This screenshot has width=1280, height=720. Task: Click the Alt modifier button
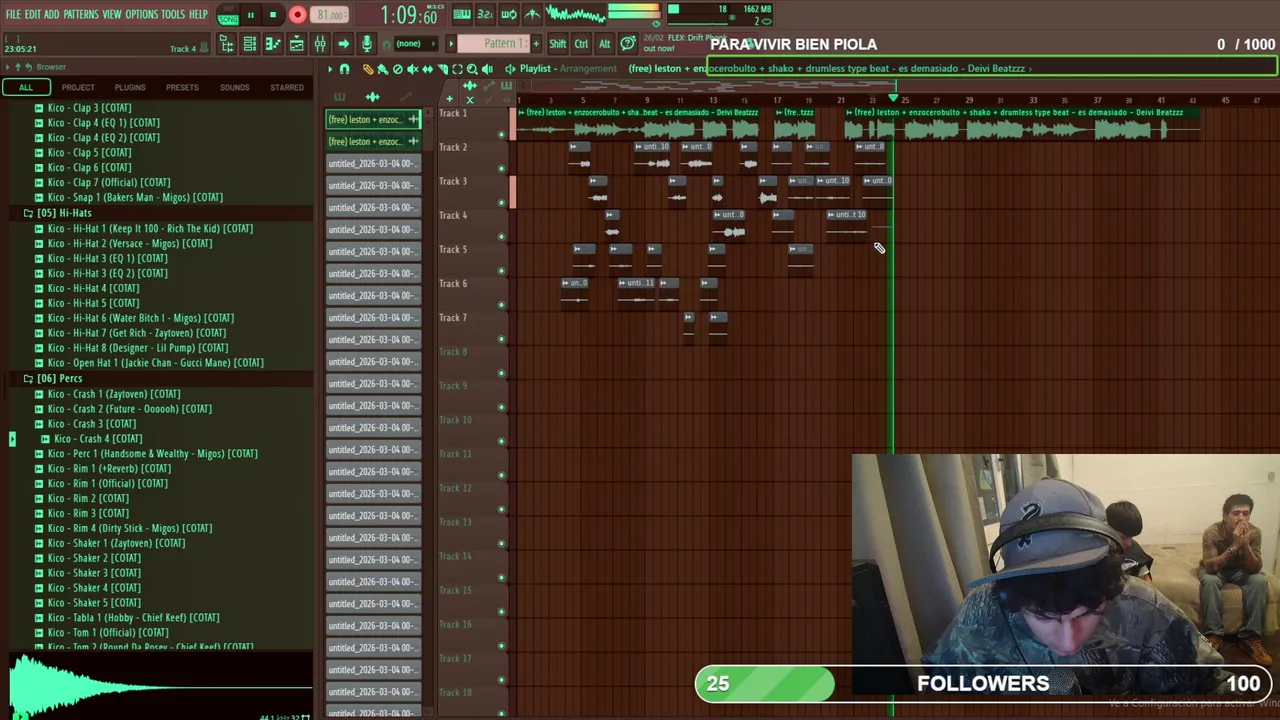click(x=604, y=44)
